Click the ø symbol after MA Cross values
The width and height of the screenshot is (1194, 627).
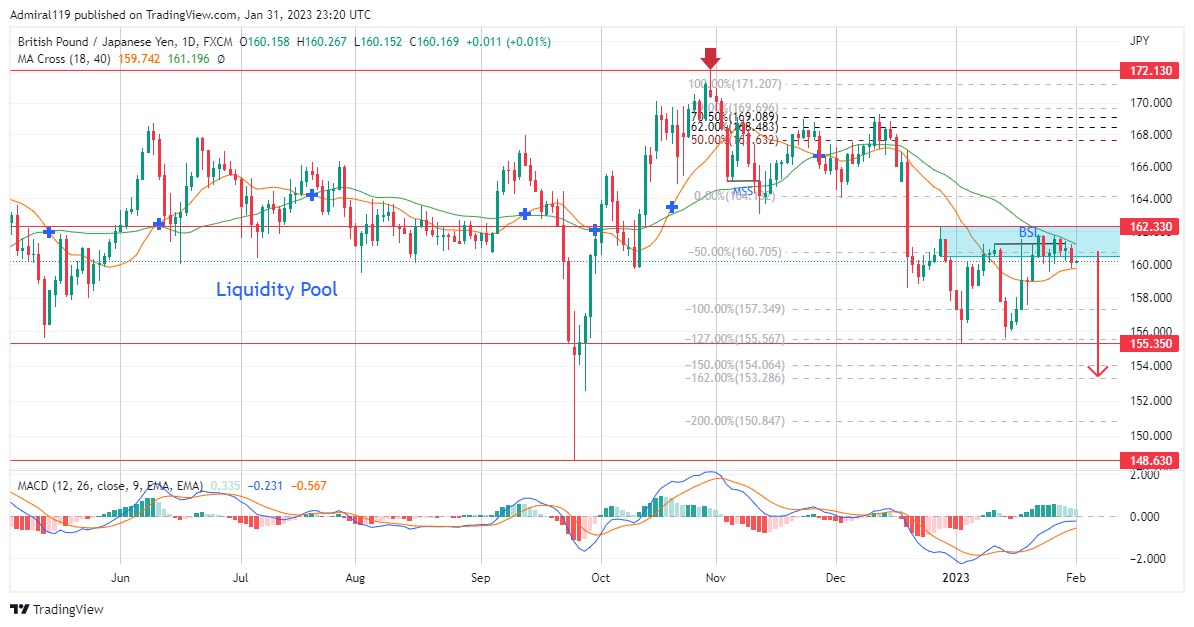(221, 59)
